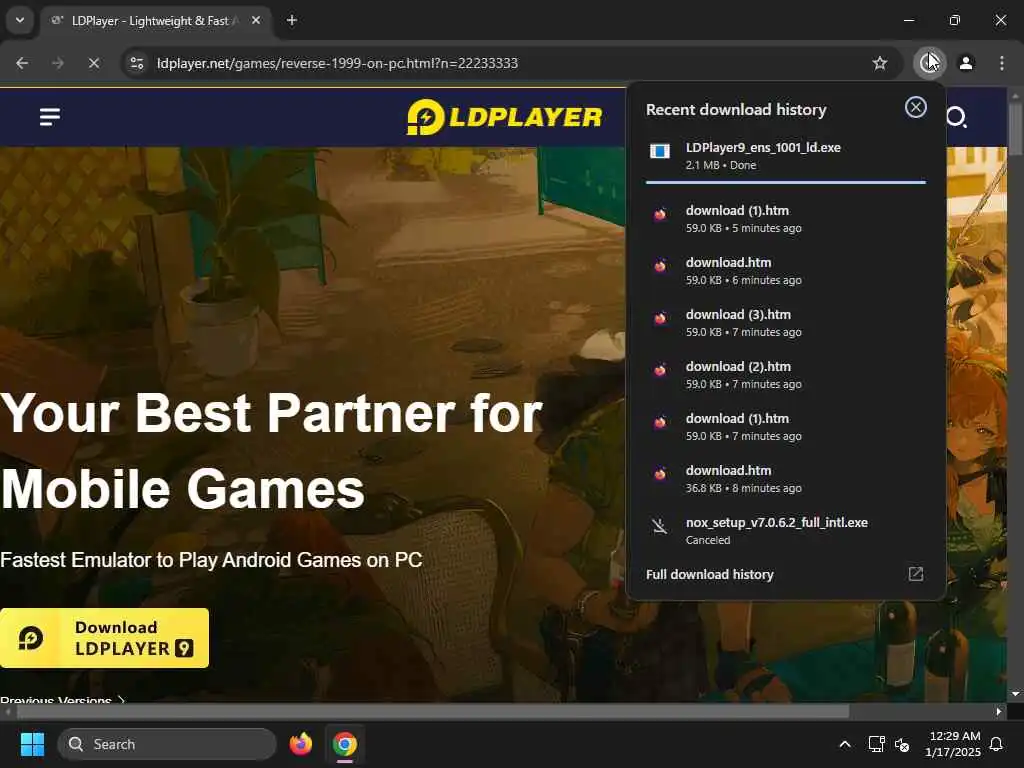Click the horizontal page scrollbar
The height and width of the screenshot is (768, 1024).
434,711
